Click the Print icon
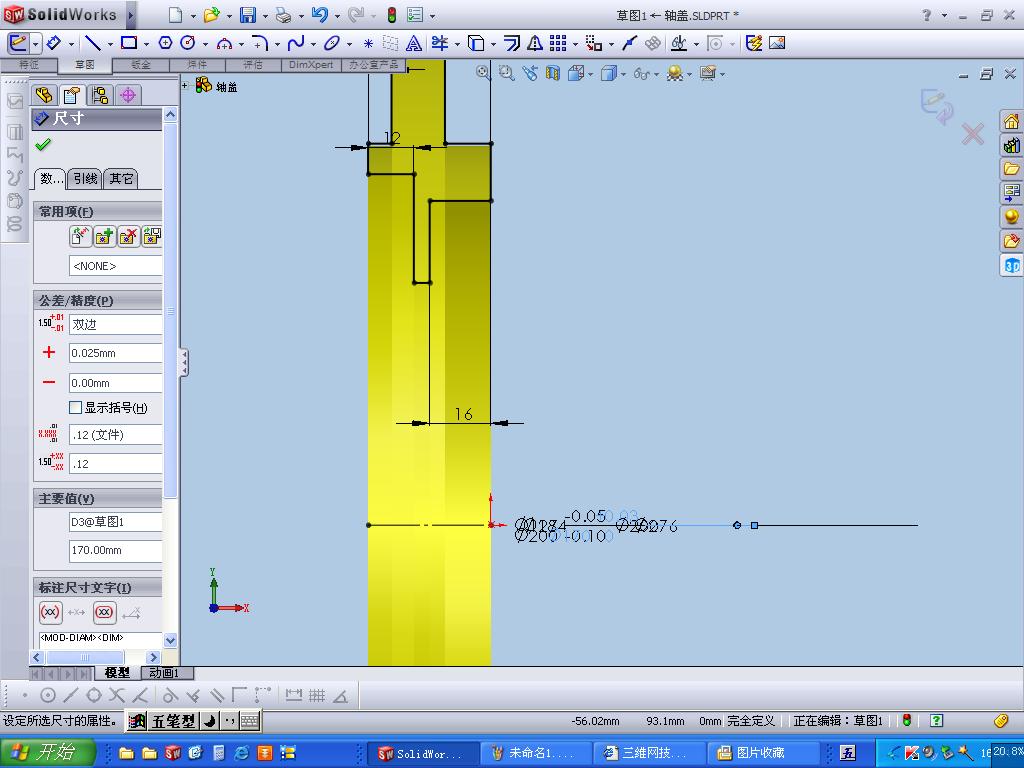The width and height of the screenshot is (1024, 768). 283,14
